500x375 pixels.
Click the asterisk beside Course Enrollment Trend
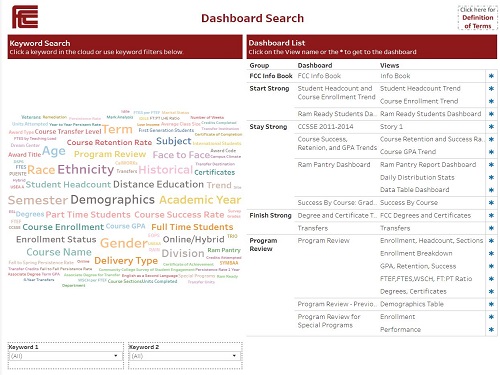pos(491,101)
